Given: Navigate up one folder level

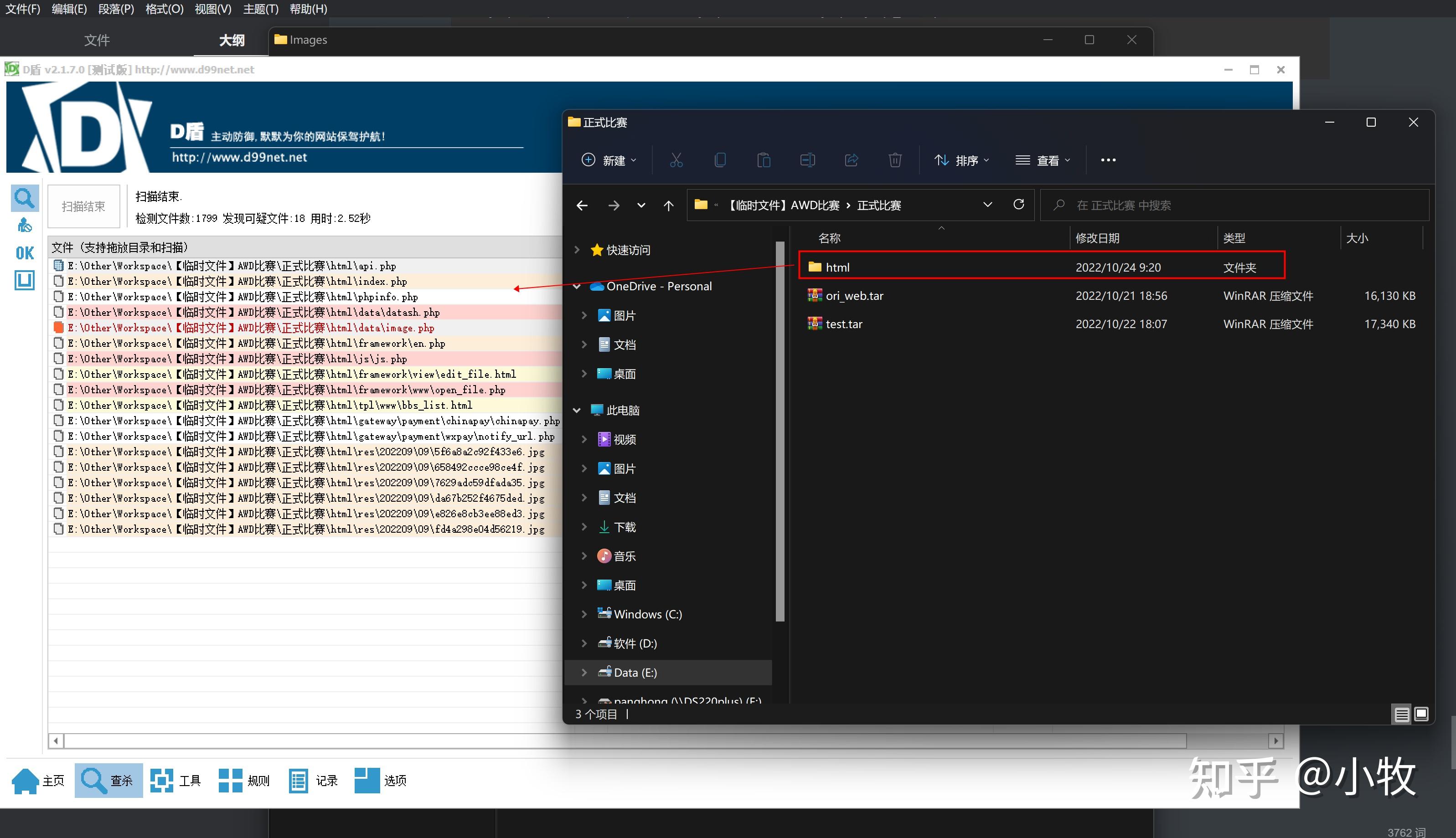Looking at the screenshot, I should tap(668, 206).
